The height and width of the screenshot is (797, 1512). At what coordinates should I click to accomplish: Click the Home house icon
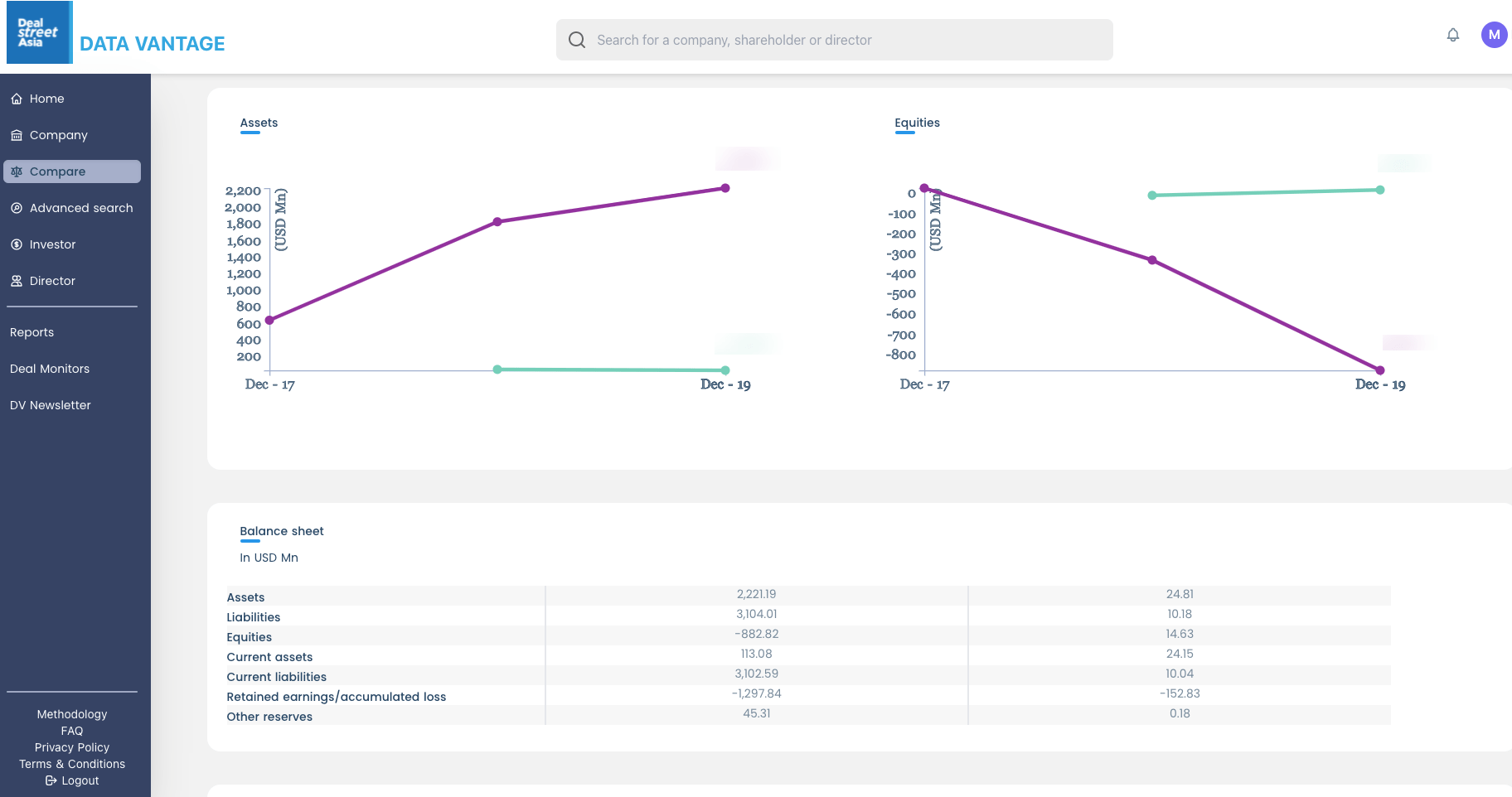[x=17, y=99]
